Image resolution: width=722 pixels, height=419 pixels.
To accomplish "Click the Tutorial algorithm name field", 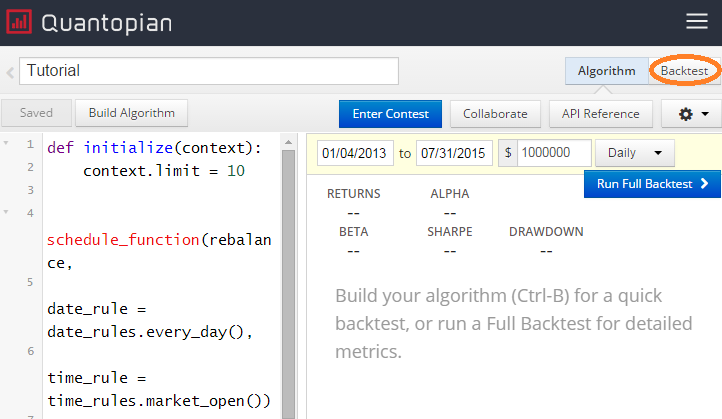I will (208, 71).
